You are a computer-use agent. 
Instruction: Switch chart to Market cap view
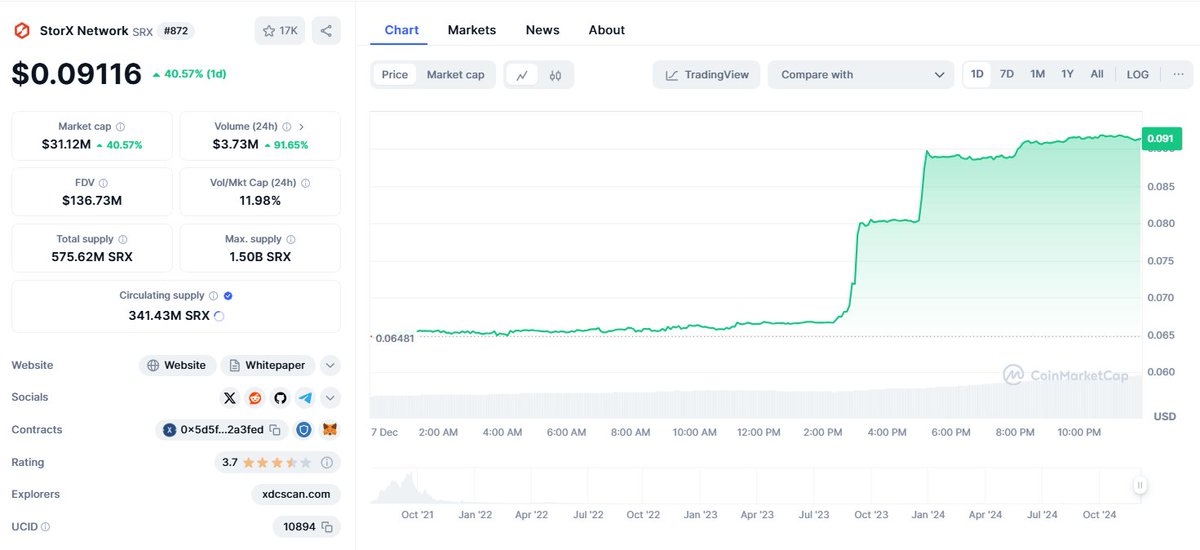(455, 75)
